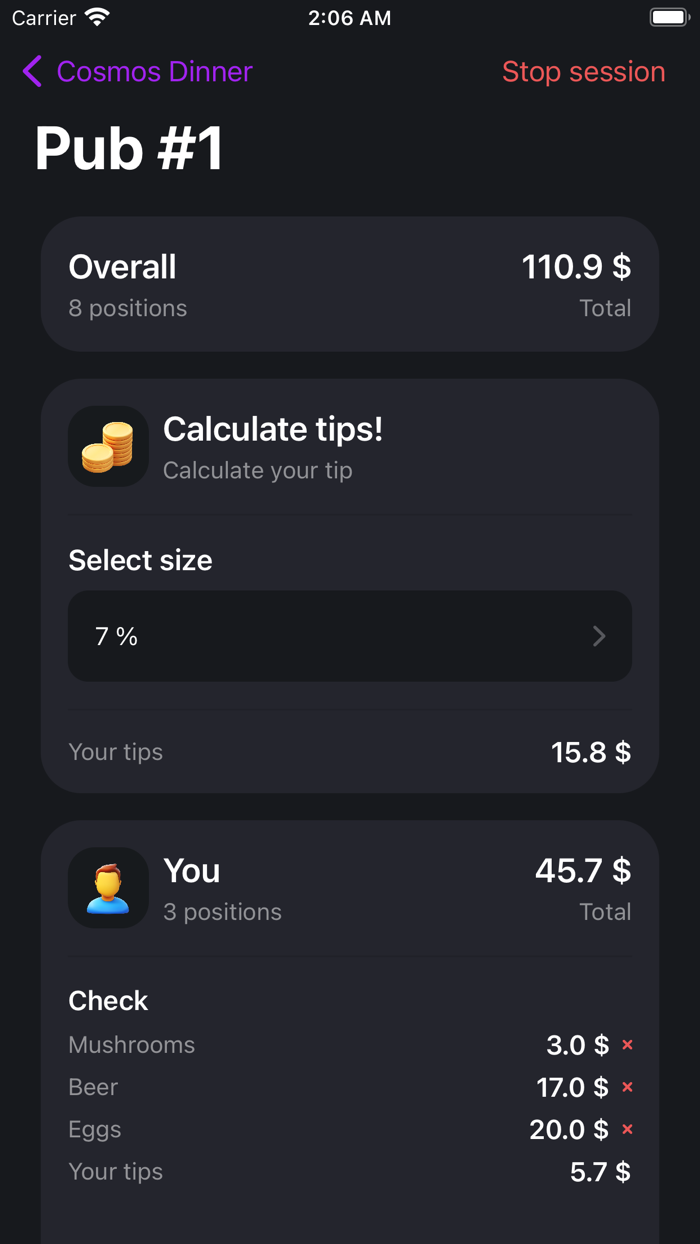Viewport: 700px width, 1244px height.
Task: Click the 45.7 $ total amount
Action: point(582,871)
